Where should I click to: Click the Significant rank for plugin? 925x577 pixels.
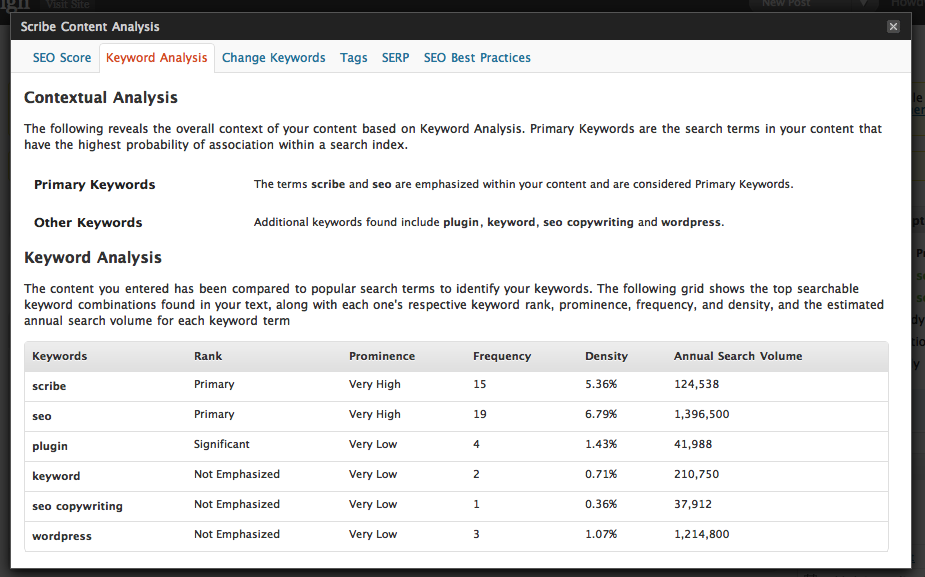(x=222, y=444)
